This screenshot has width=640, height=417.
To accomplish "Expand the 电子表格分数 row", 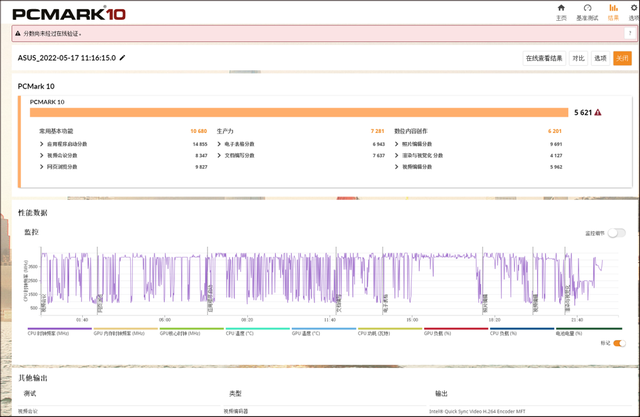I will (221, 144).
